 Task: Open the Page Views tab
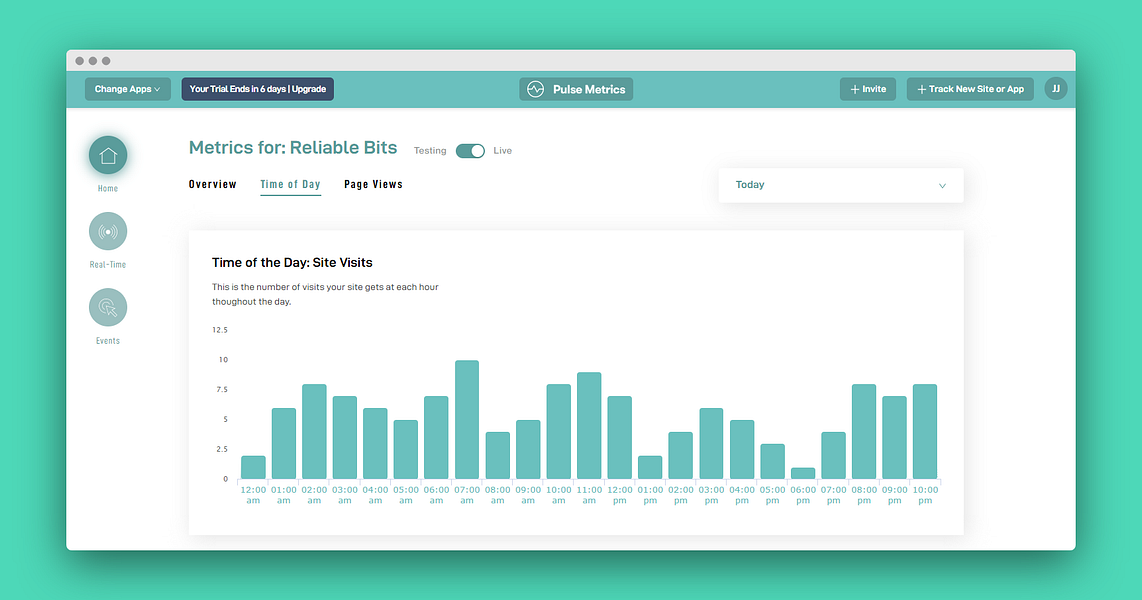373,184
